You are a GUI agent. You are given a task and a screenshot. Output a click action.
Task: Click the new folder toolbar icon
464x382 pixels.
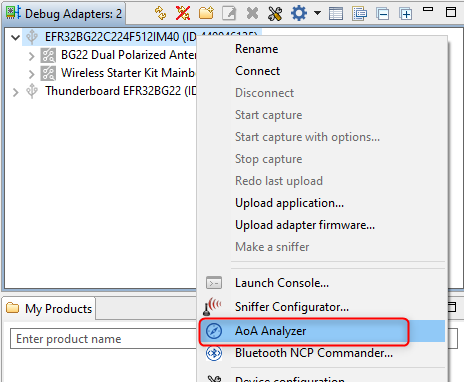(x=206, y=13)
